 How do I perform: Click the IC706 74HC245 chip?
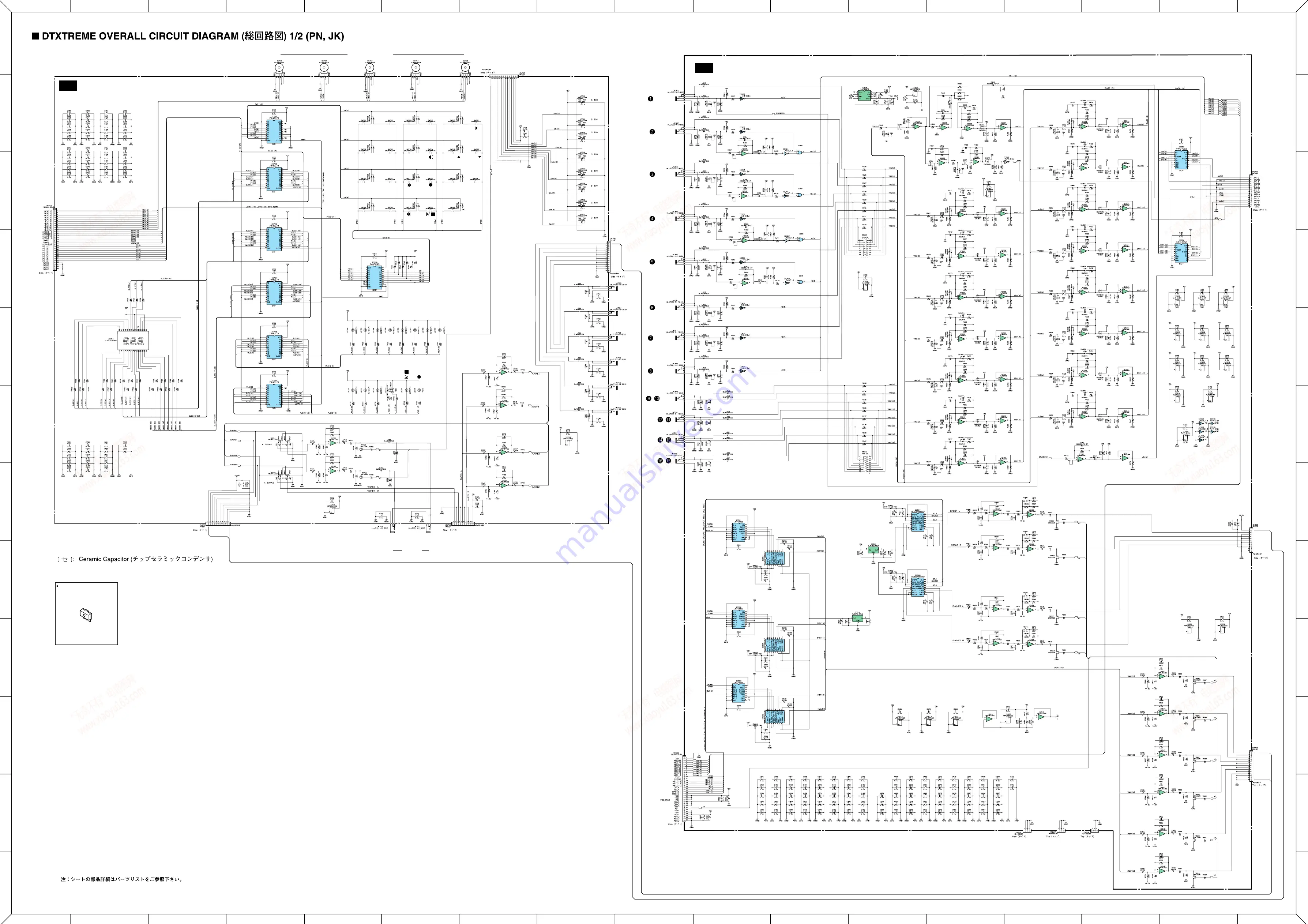coord(374,278)
